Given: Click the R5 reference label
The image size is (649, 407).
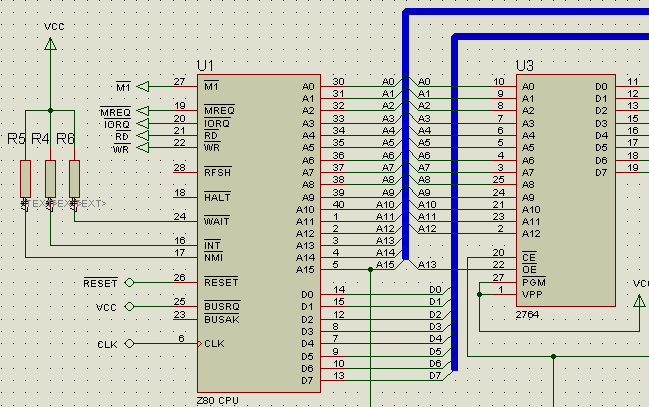Looking at the screenshot, I should coord(17,139).
